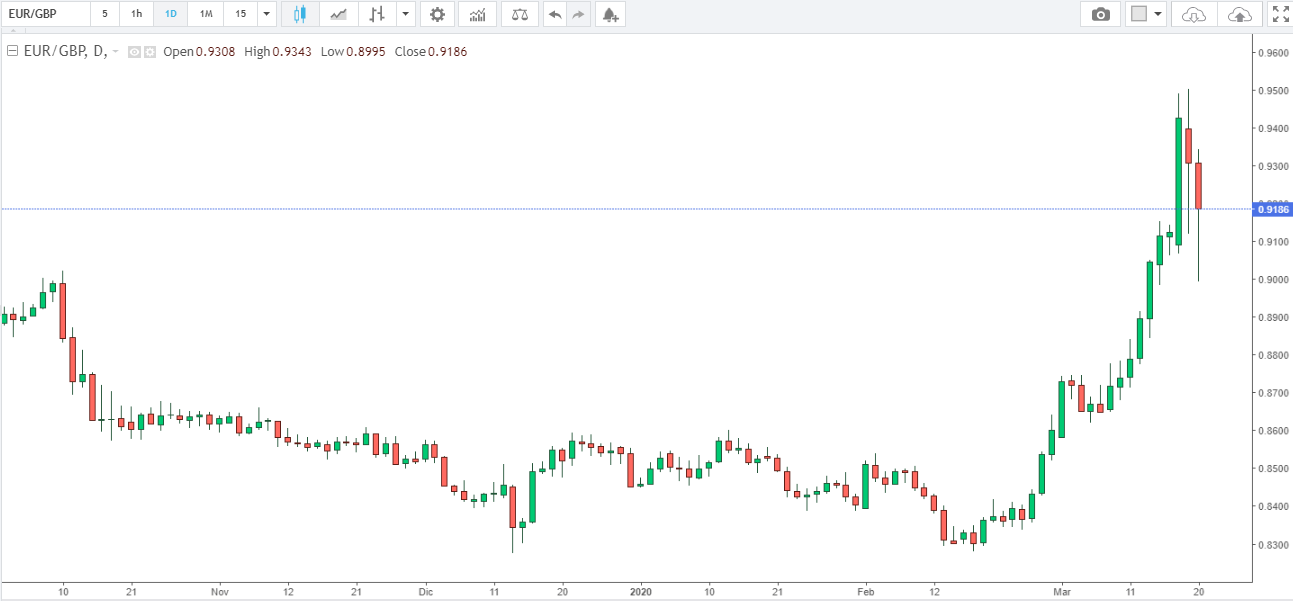Click the Close value 0.9186
Image resolution: width=1293 pixels, height=601 pixels.
point(446,51)
